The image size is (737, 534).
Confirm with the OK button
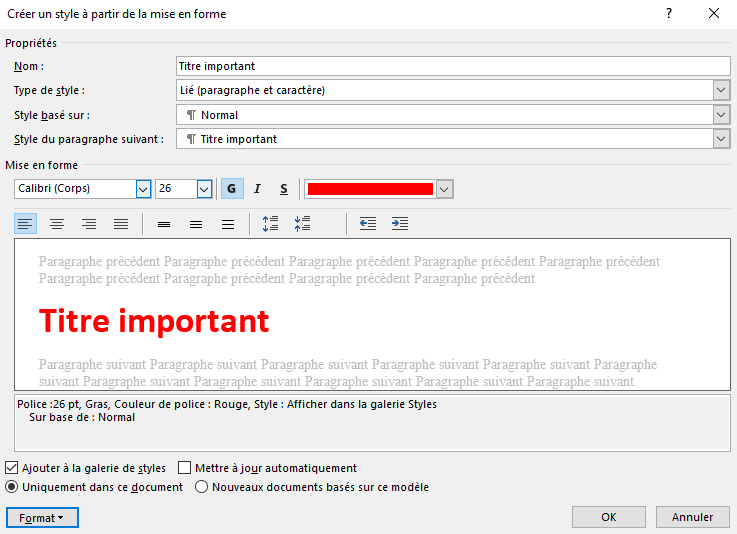[x=609, y=517]
